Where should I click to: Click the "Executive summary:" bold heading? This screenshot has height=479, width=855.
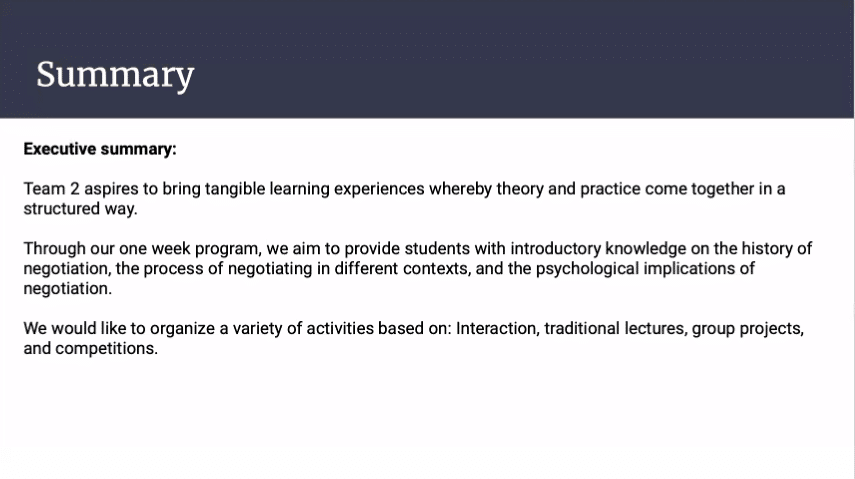100,149
